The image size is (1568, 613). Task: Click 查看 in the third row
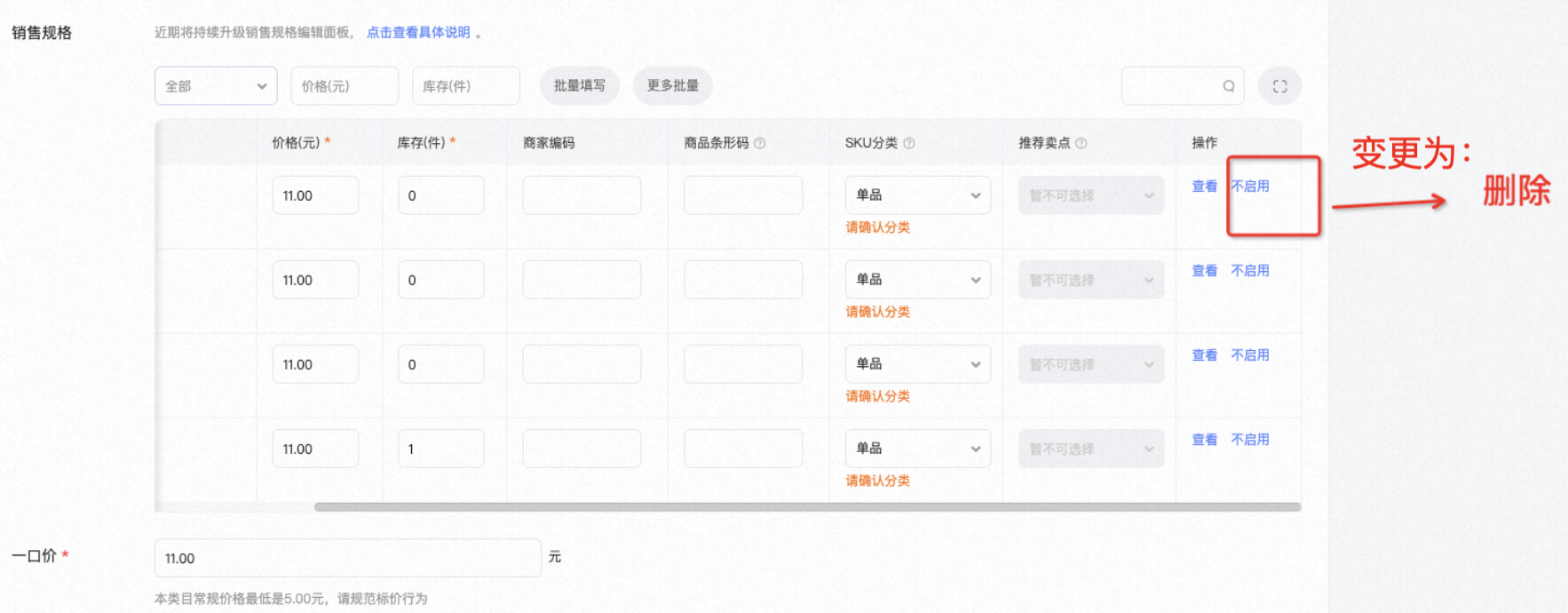click(x=1205, y=354)
